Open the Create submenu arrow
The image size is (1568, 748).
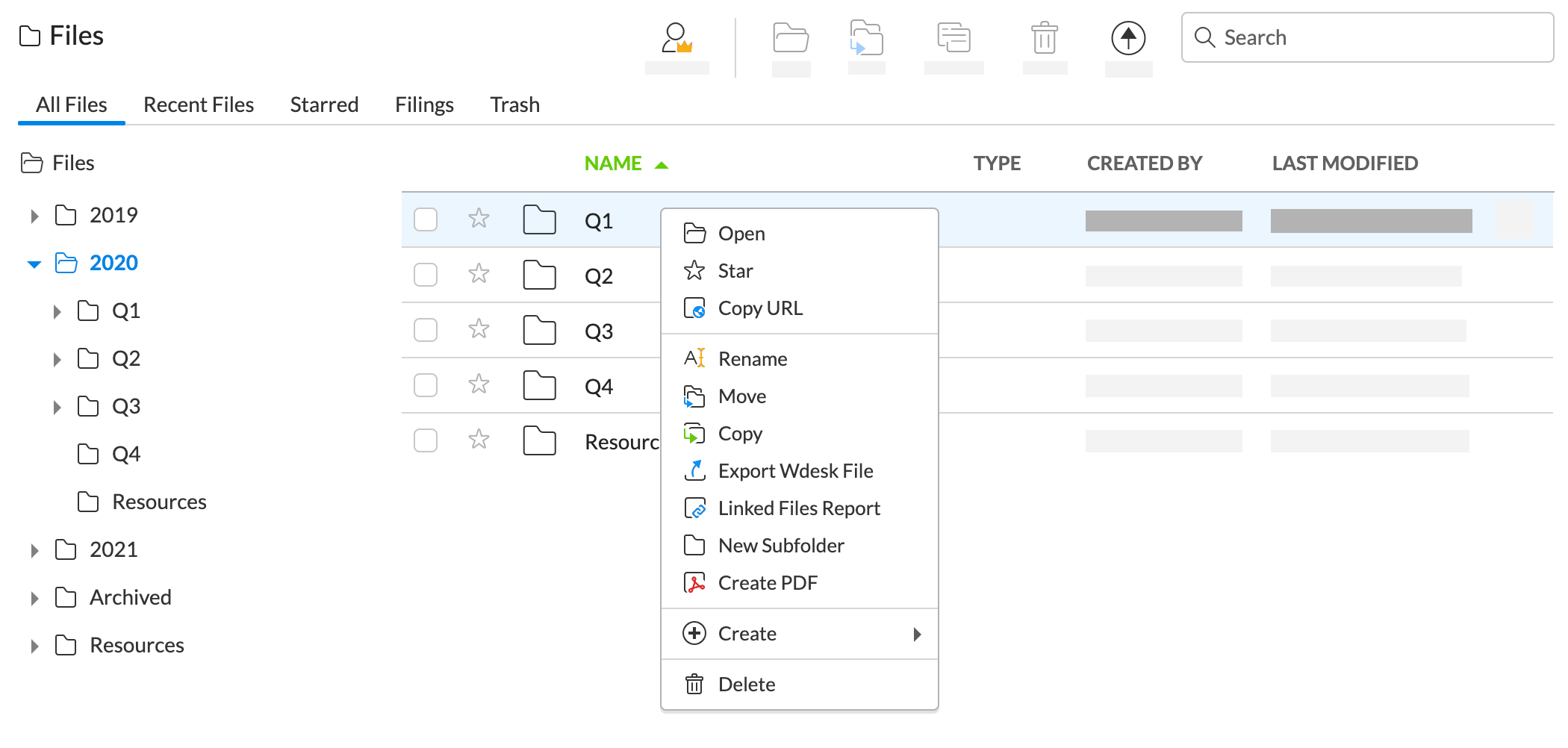coord(917,634)
